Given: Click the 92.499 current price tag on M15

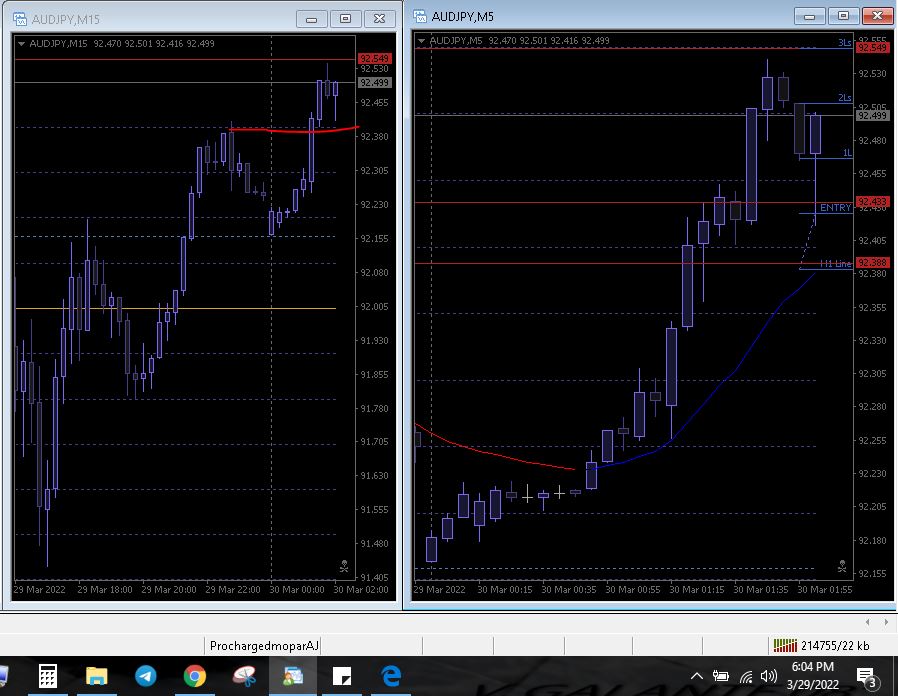Looking at the screenshot, I should tap(375, 82).
